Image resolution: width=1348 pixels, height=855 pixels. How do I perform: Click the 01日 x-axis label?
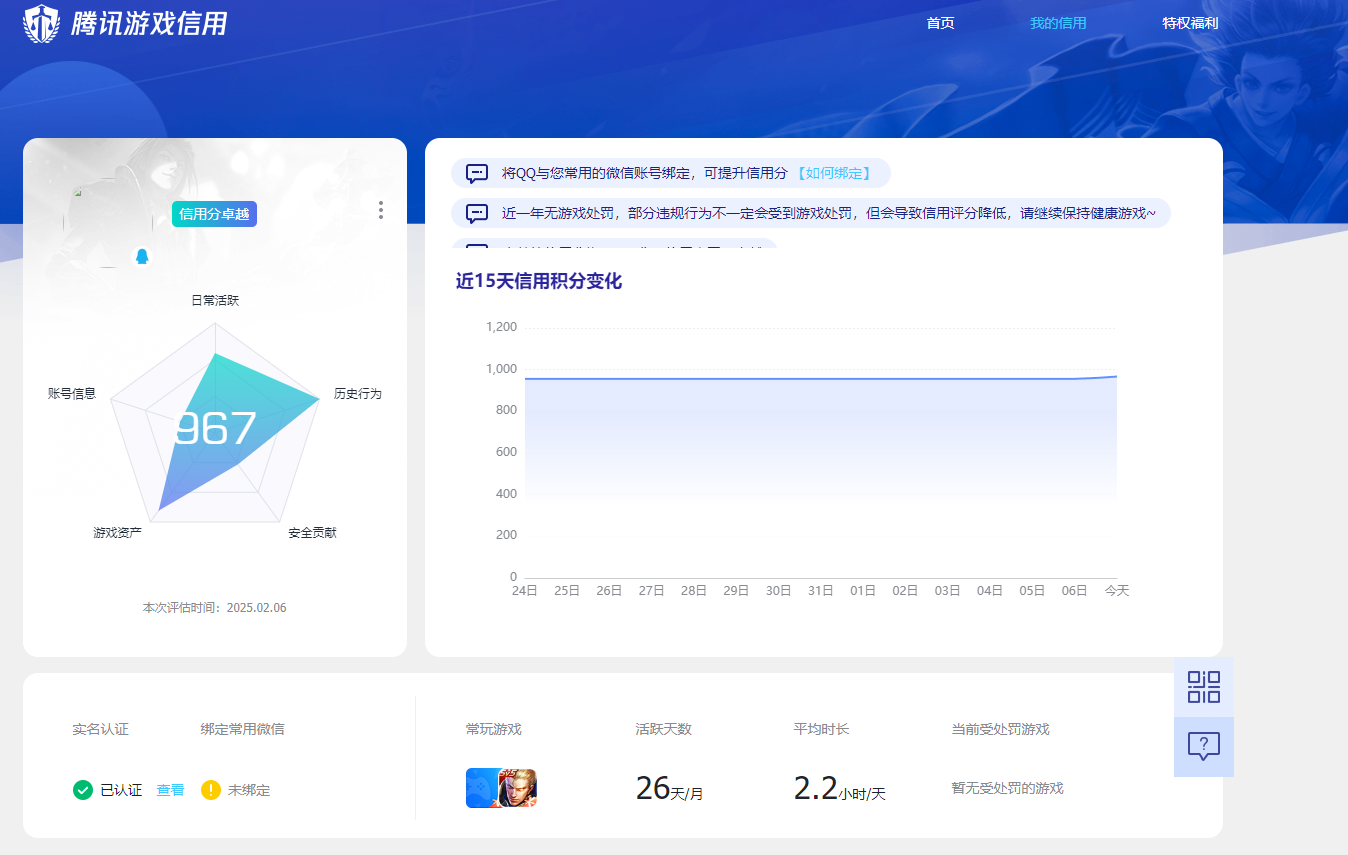click(863, 591)
